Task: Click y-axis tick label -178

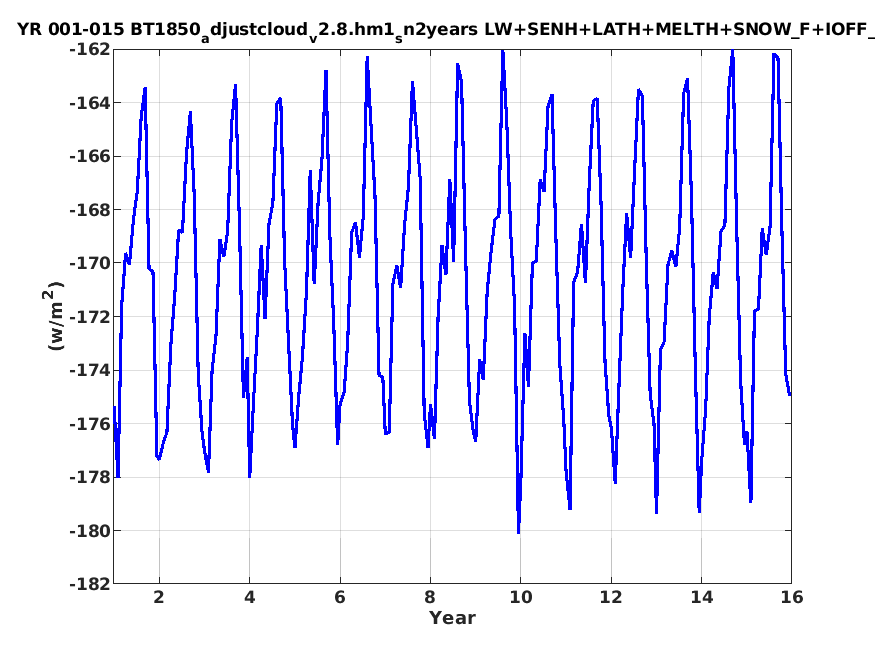Action: pyautogui.click(x=90, y=477)
